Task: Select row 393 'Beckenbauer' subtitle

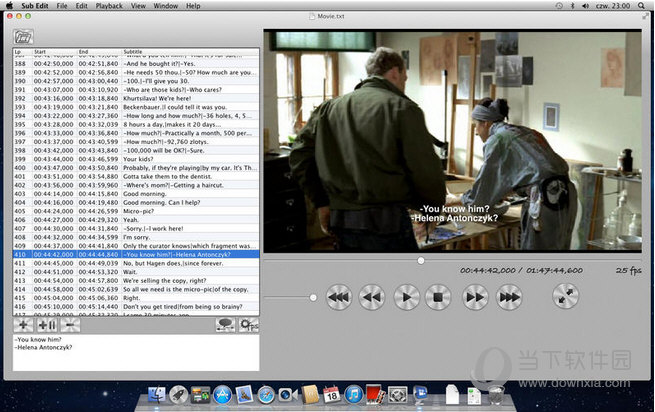Action: (136, 107)
